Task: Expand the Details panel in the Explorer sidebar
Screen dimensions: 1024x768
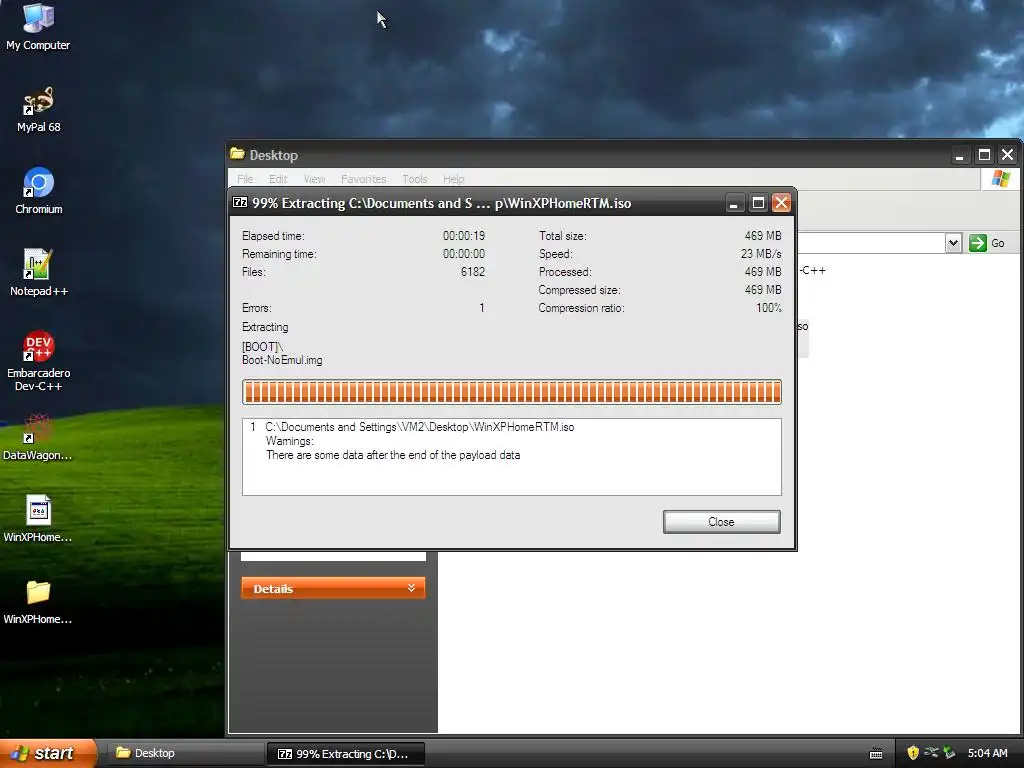Action: point(333,588)
